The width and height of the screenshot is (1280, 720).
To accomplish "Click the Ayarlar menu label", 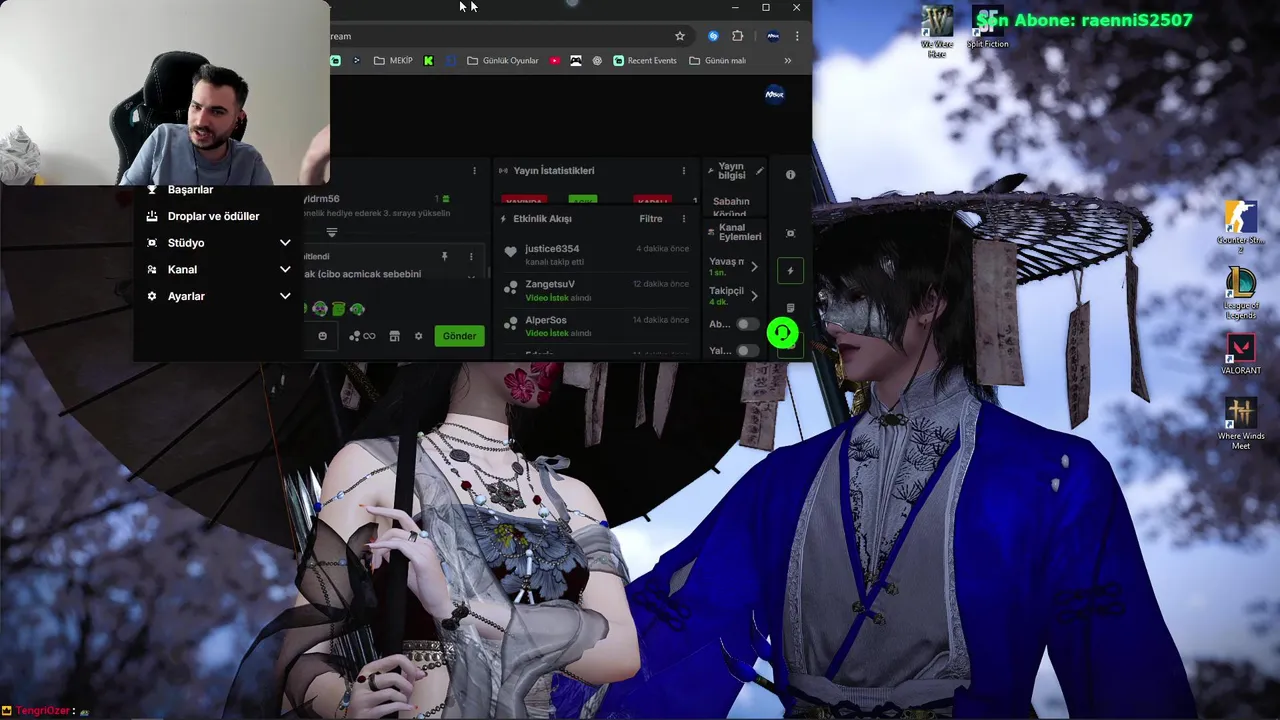I will (186, 297).
